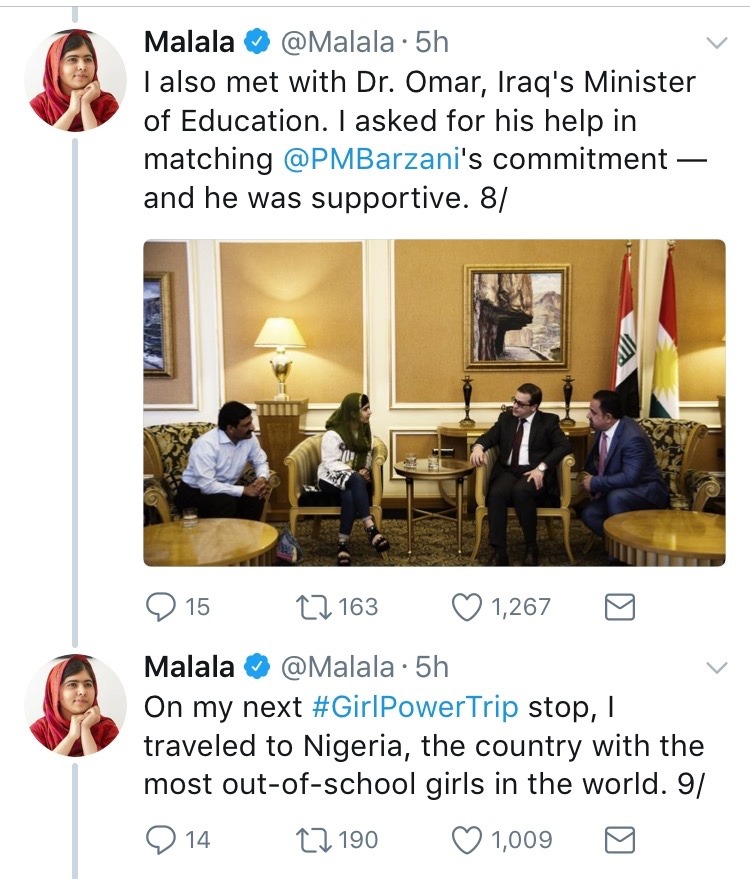Open the Malala display name on Nigeria tweet

(190, 667)
